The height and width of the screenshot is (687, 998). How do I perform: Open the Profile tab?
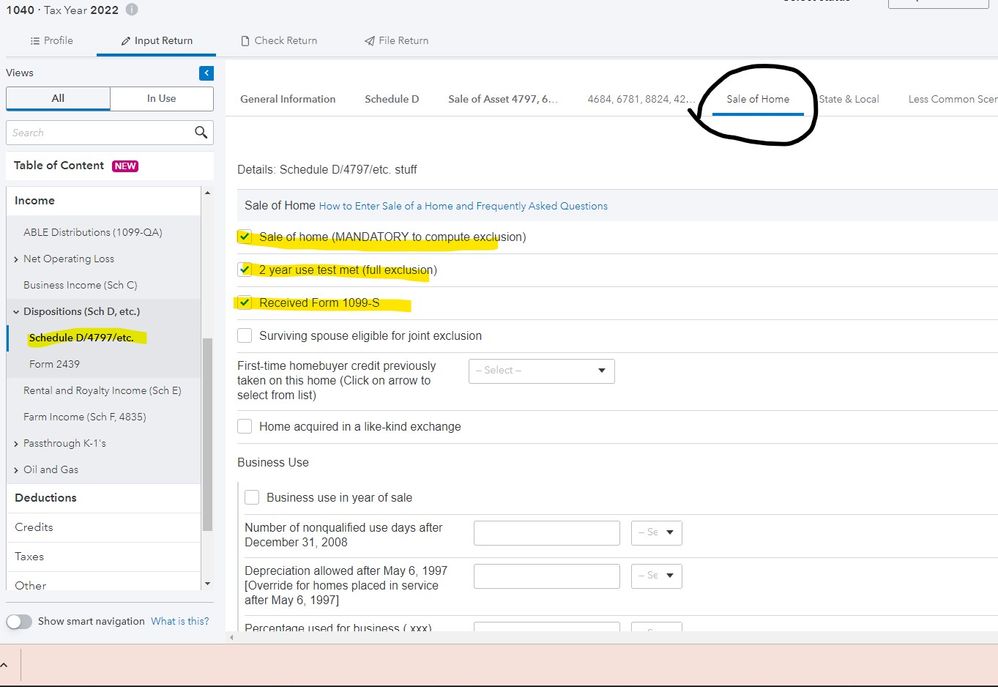point(51,41)
